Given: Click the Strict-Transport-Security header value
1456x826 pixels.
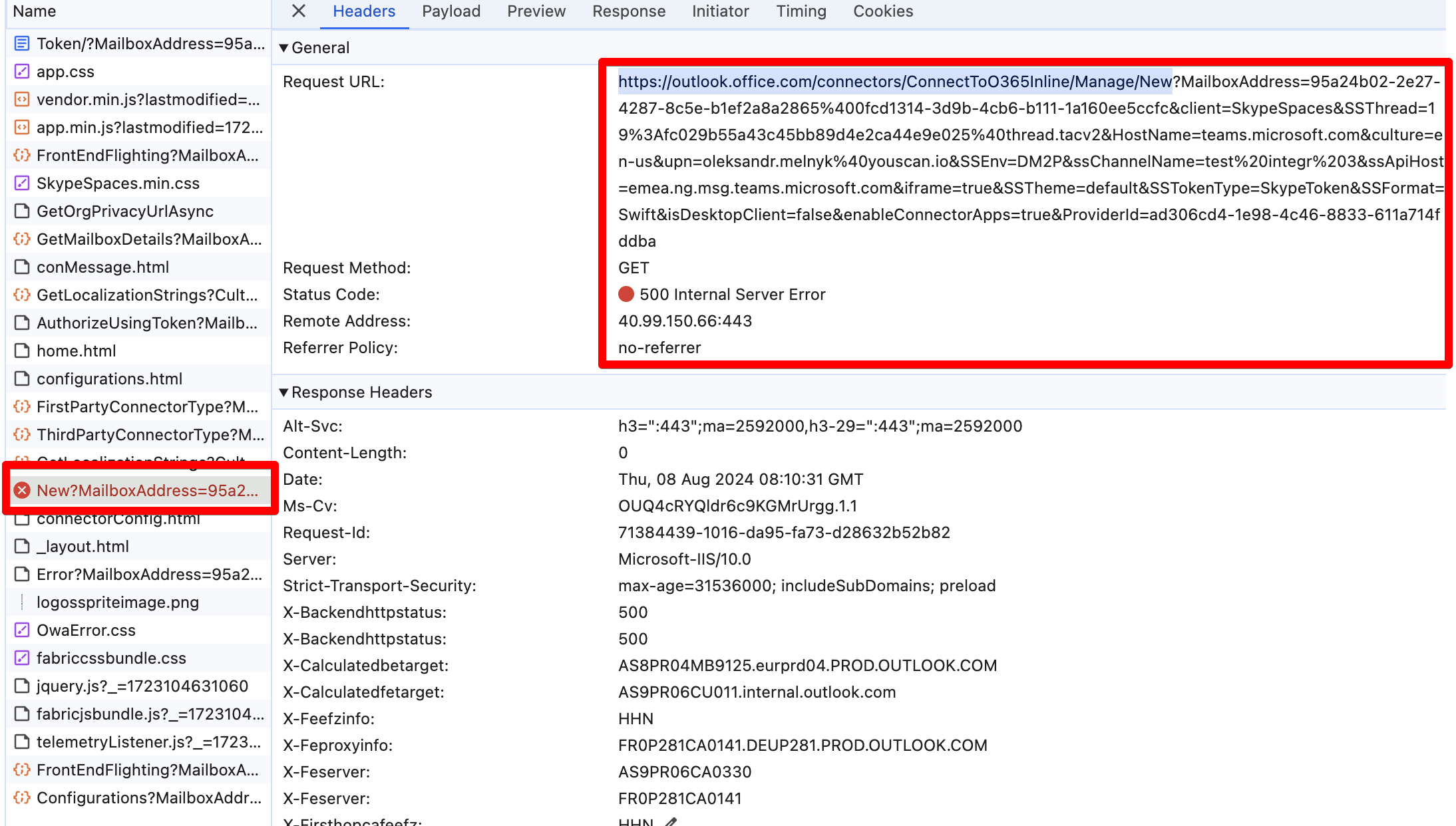Looking at the screenshot, I should (x=807, y=586).
